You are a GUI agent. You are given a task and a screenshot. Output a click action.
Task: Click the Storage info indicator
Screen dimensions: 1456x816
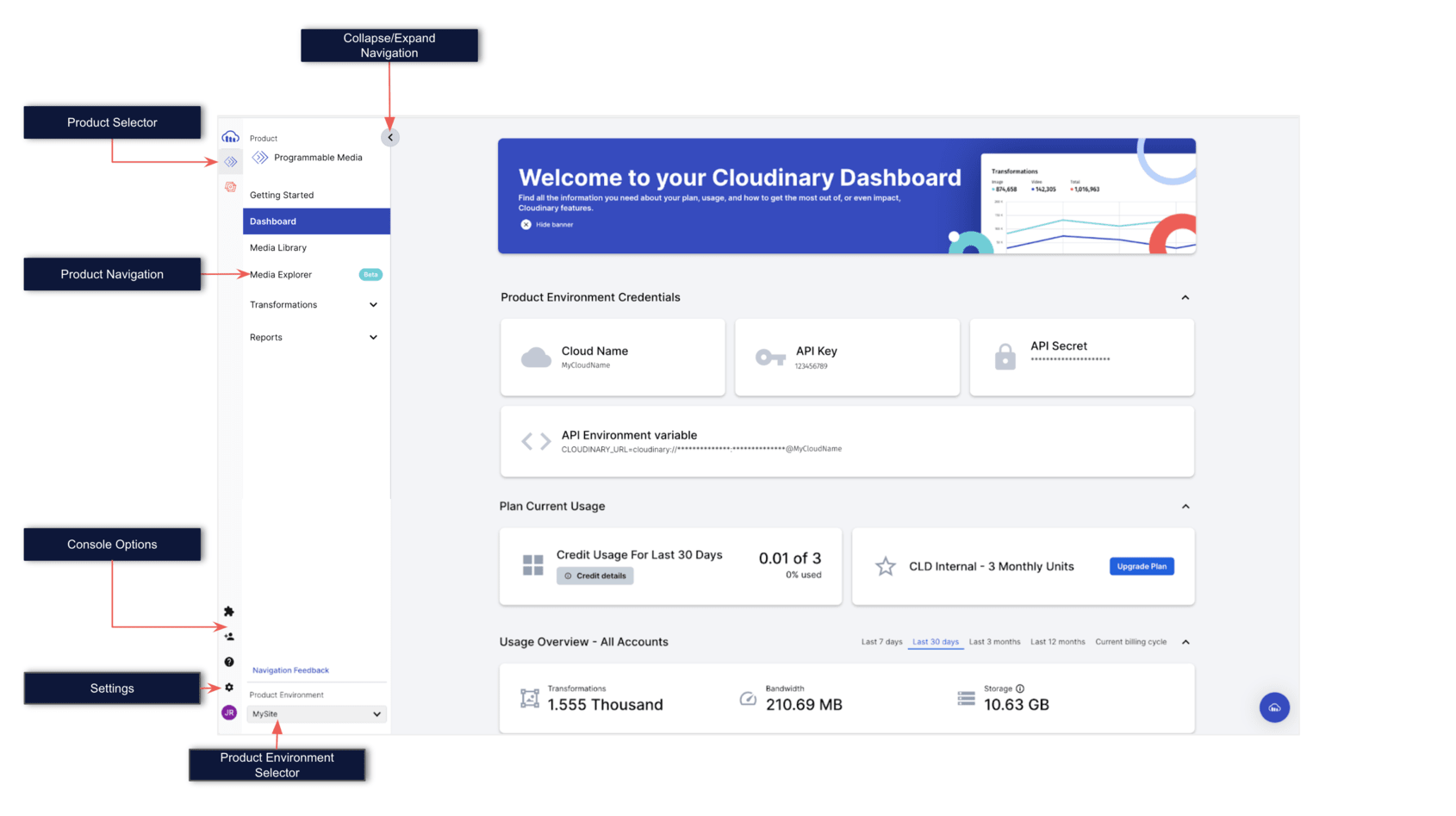[1020, 688]
